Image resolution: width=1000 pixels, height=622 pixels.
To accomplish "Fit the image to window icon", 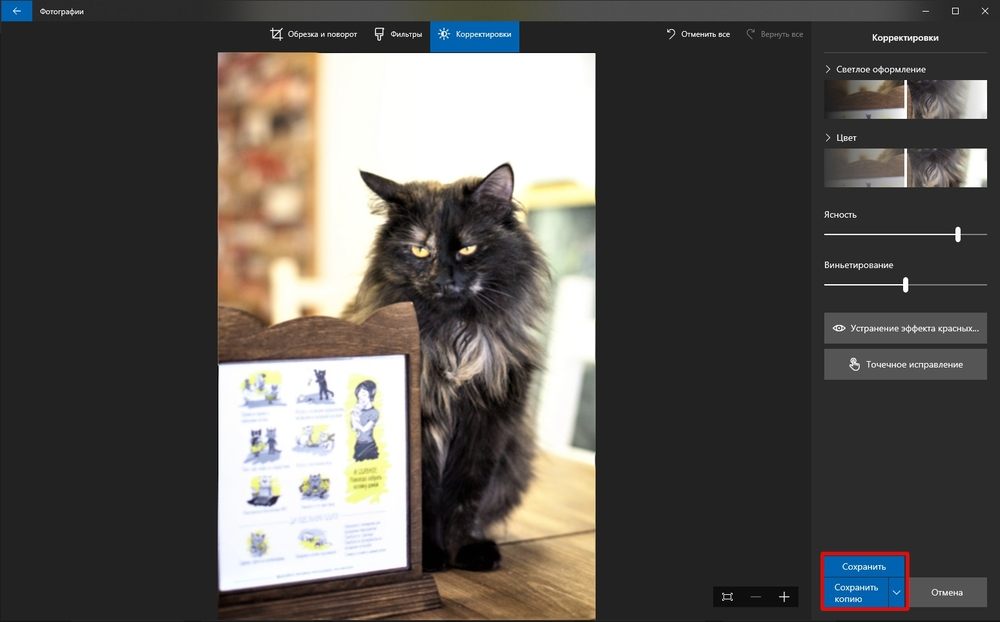I will (727, 597).
